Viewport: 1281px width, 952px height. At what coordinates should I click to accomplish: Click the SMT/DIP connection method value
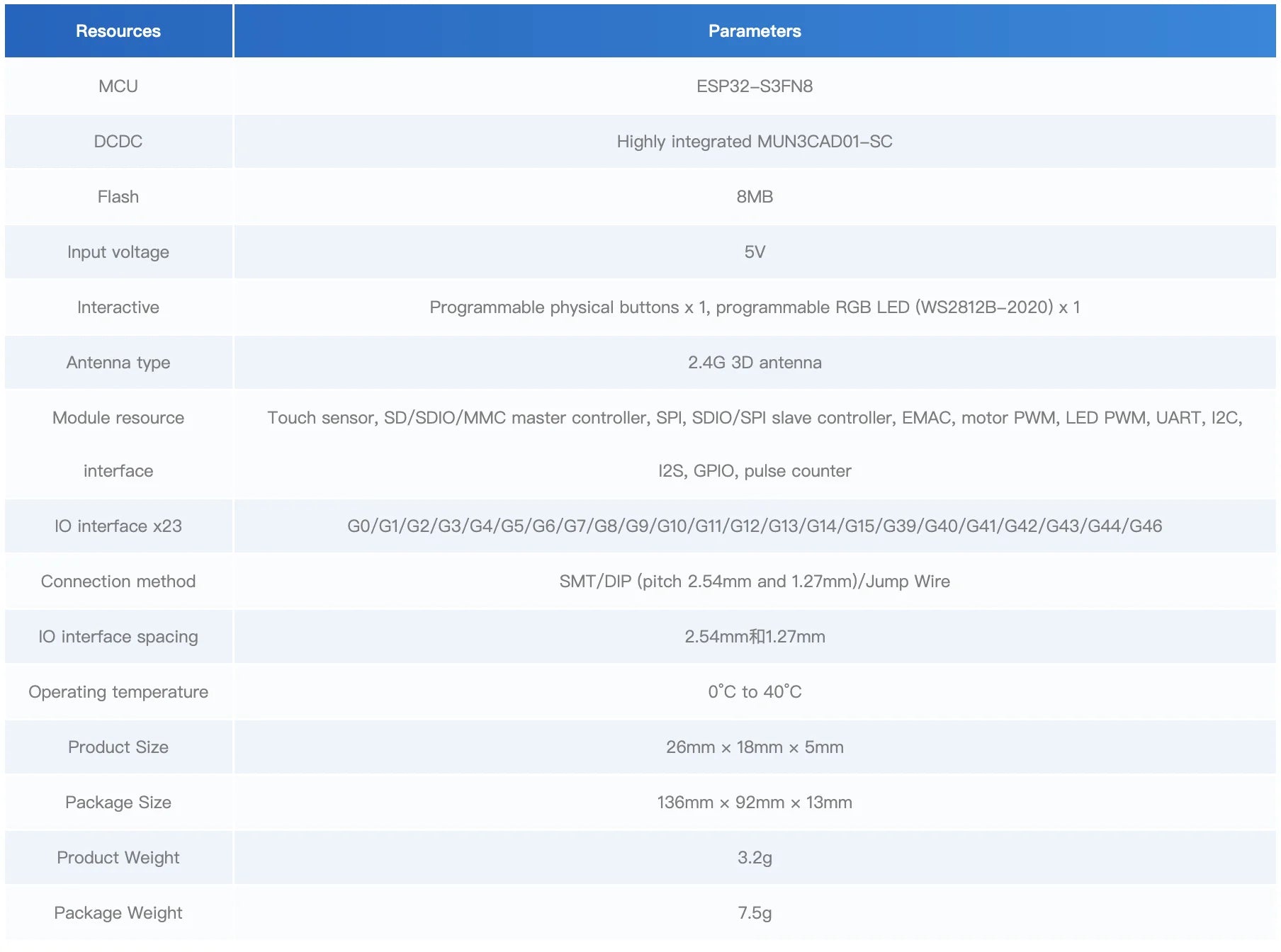[x=755, y=582]
